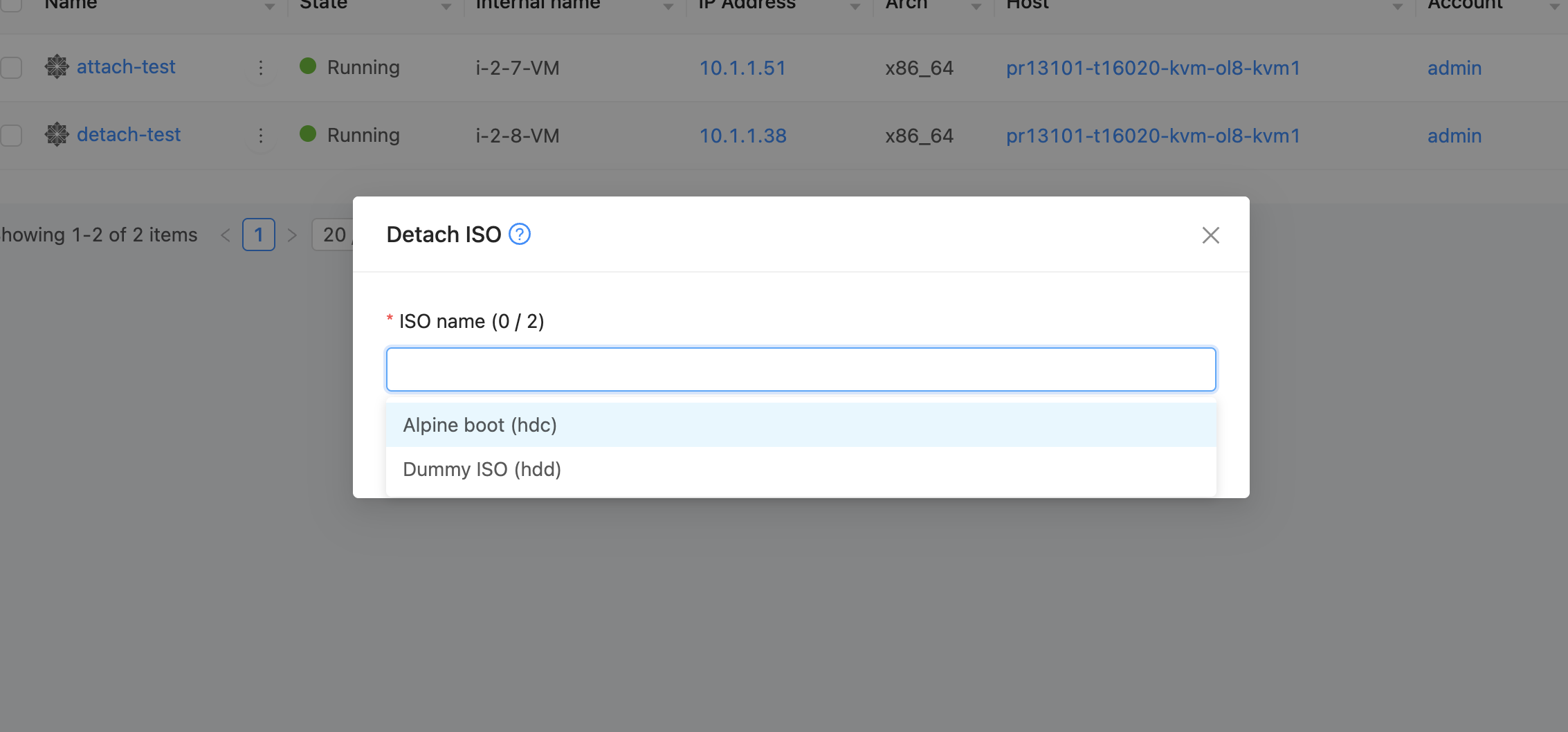Click x86_64 arch in attach-test row
The image size is (1568, 732).
[x=920, y=68]
